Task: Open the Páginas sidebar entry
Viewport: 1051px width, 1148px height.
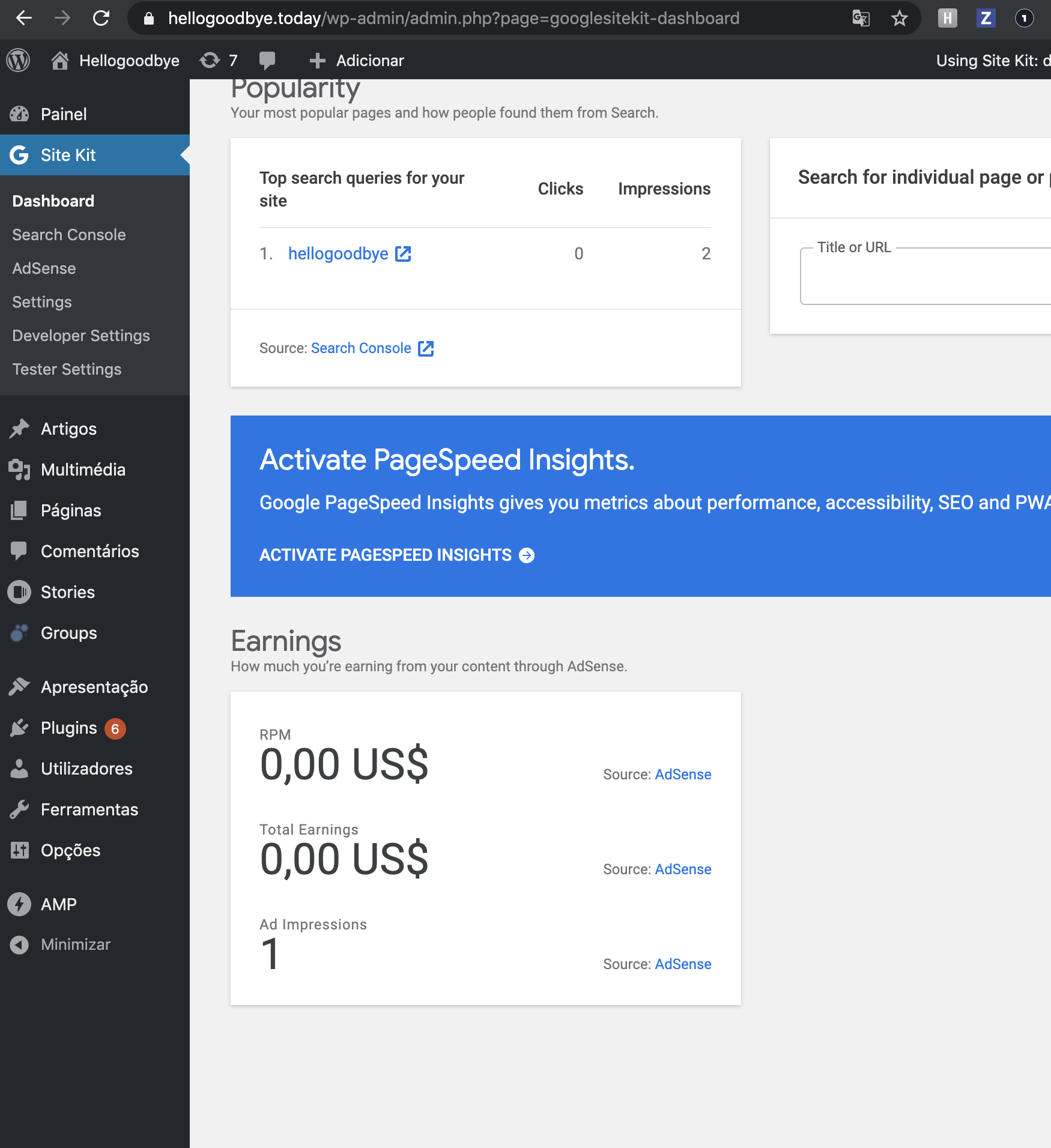Action: 70,510
